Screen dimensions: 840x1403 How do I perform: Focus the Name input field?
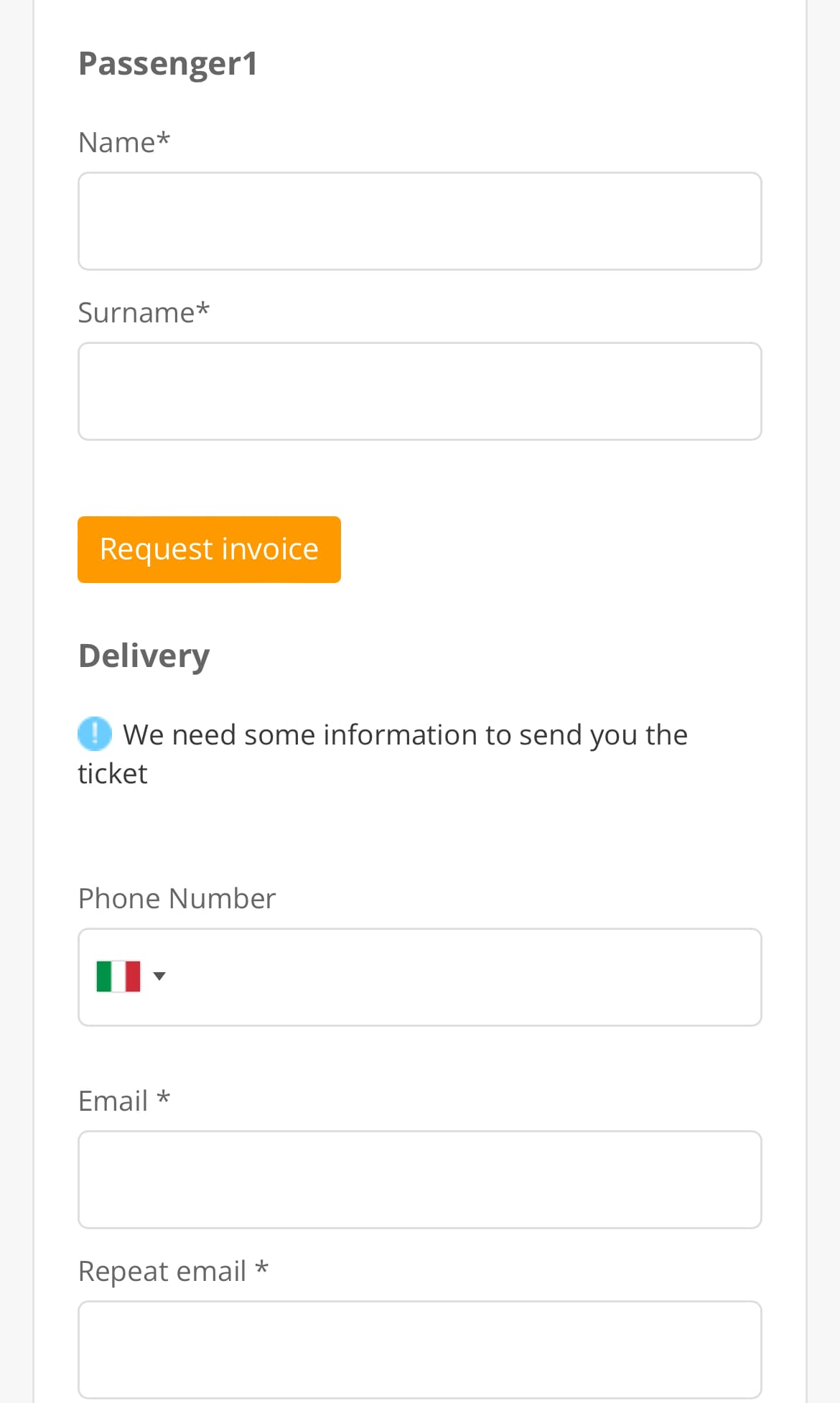(420, 221)
